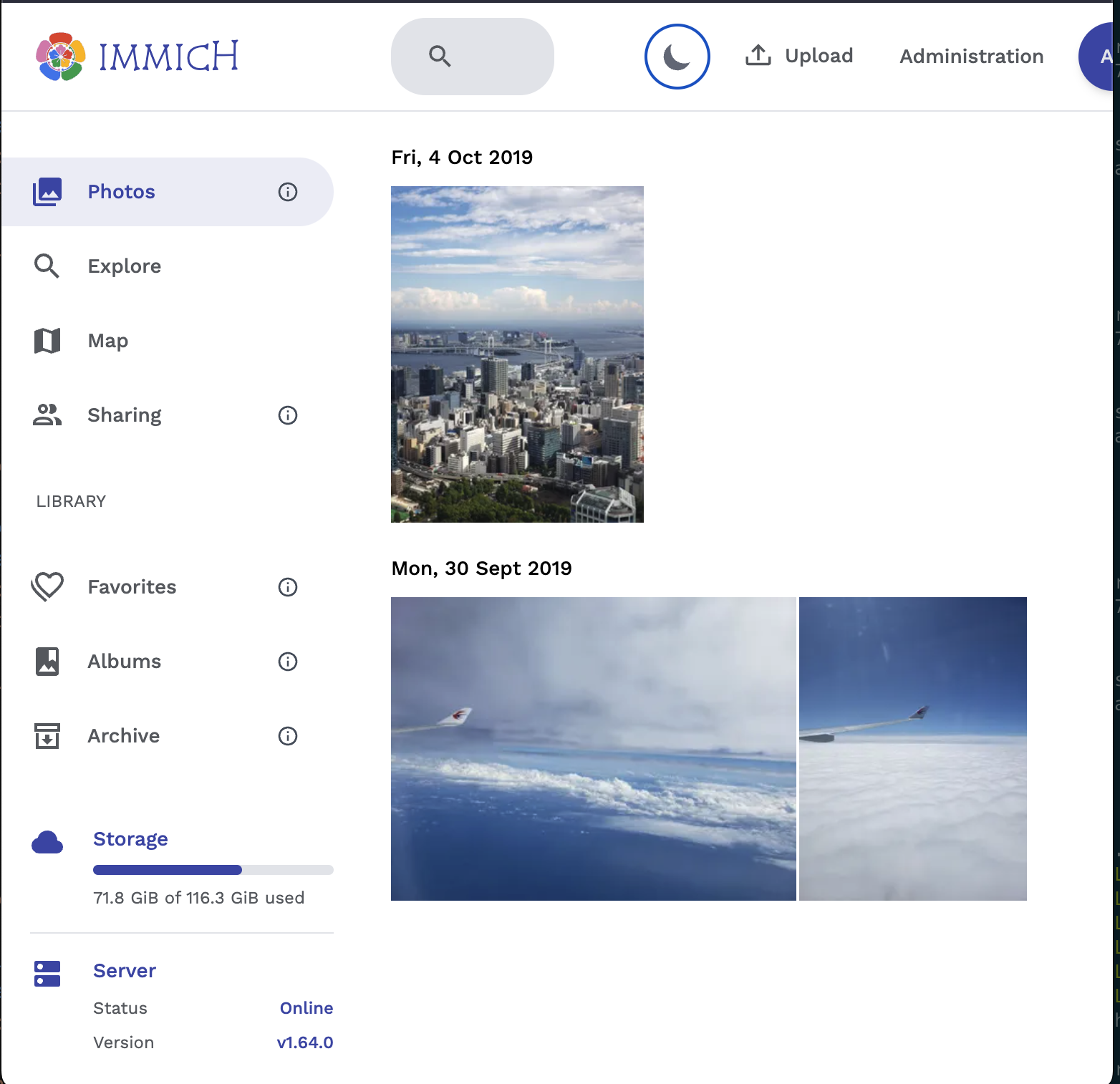The width and height of the screenshot is (1120, 1084).
Task: Open the Favorites library
Action: coord(132,587)
